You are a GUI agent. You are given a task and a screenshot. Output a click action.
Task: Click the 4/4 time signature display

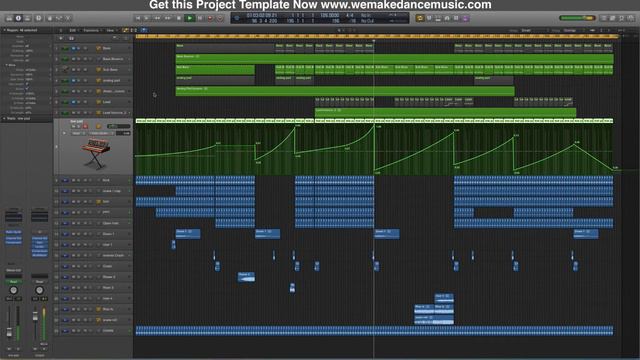pyautogui.click(x=350, y=16)
